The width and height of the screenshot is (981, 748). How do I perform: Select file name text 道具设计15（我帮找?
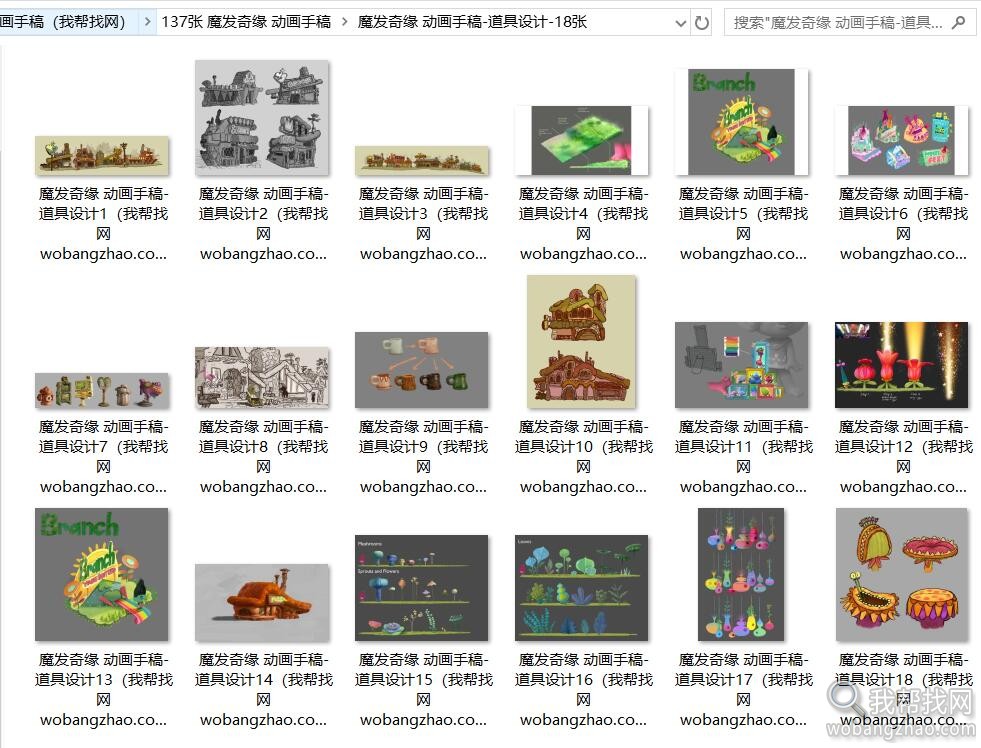pyautogui.click(x=423, y=679)
